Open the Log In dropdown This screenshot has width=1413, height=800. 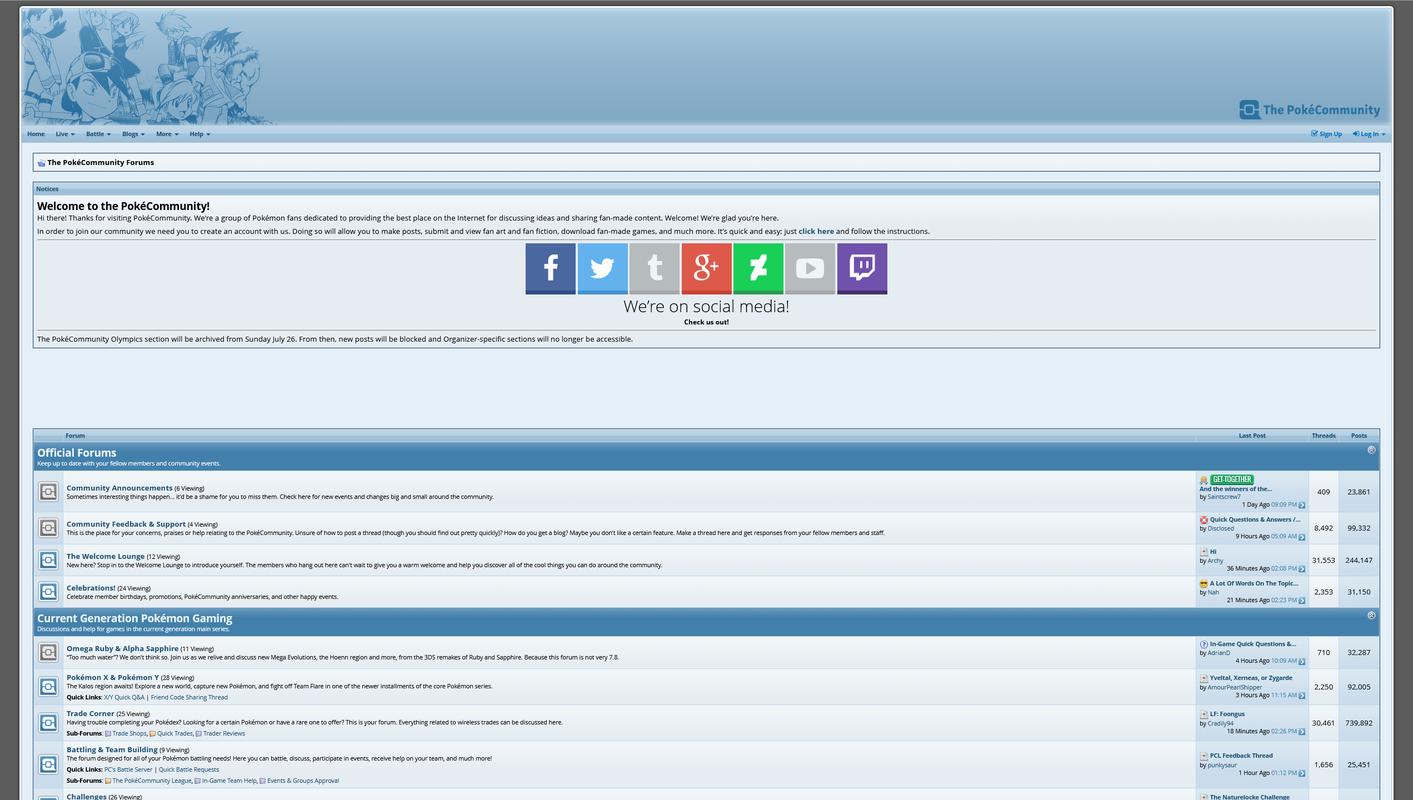[1369, 134]
